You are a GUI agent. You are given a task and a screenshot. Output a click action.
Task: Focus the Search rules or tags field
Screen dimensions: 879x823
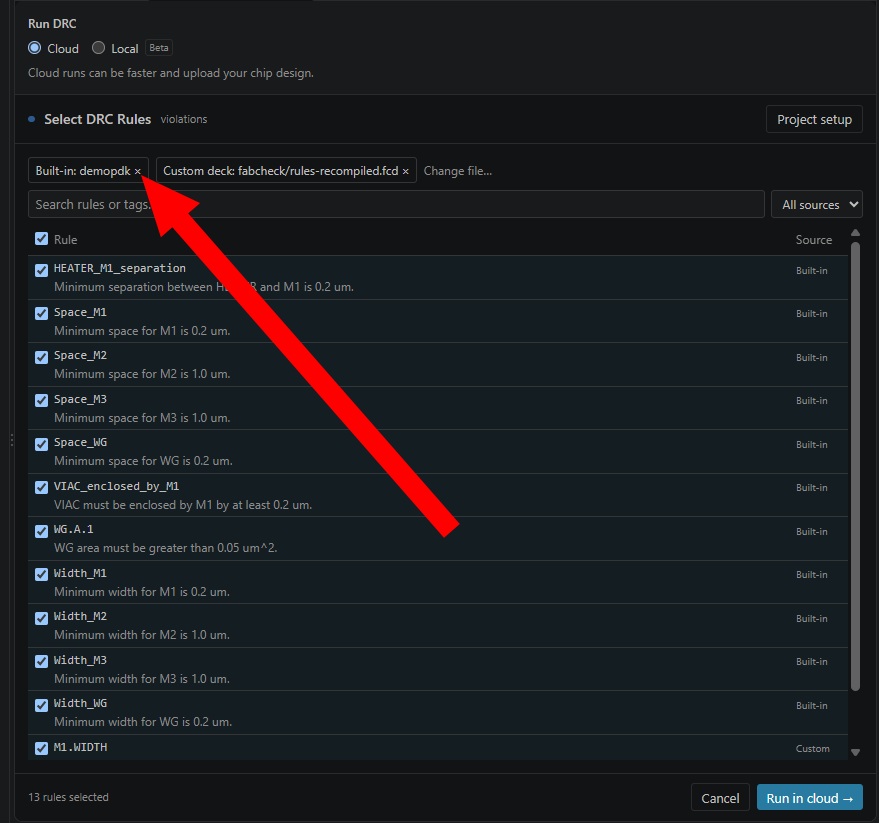[x=396, y=205]
